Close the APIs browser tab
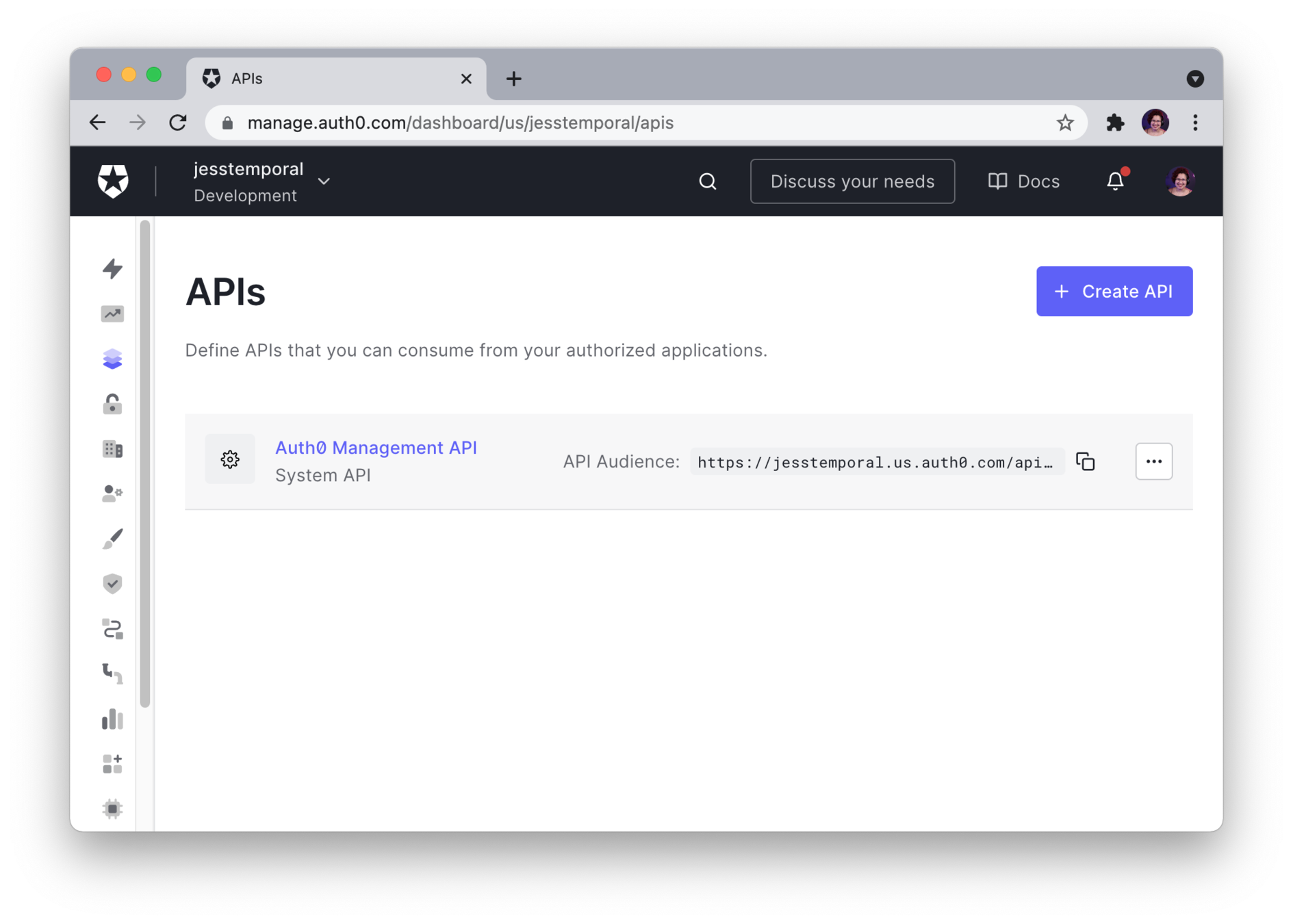The image size is (1293, 924). coord(466,79)
